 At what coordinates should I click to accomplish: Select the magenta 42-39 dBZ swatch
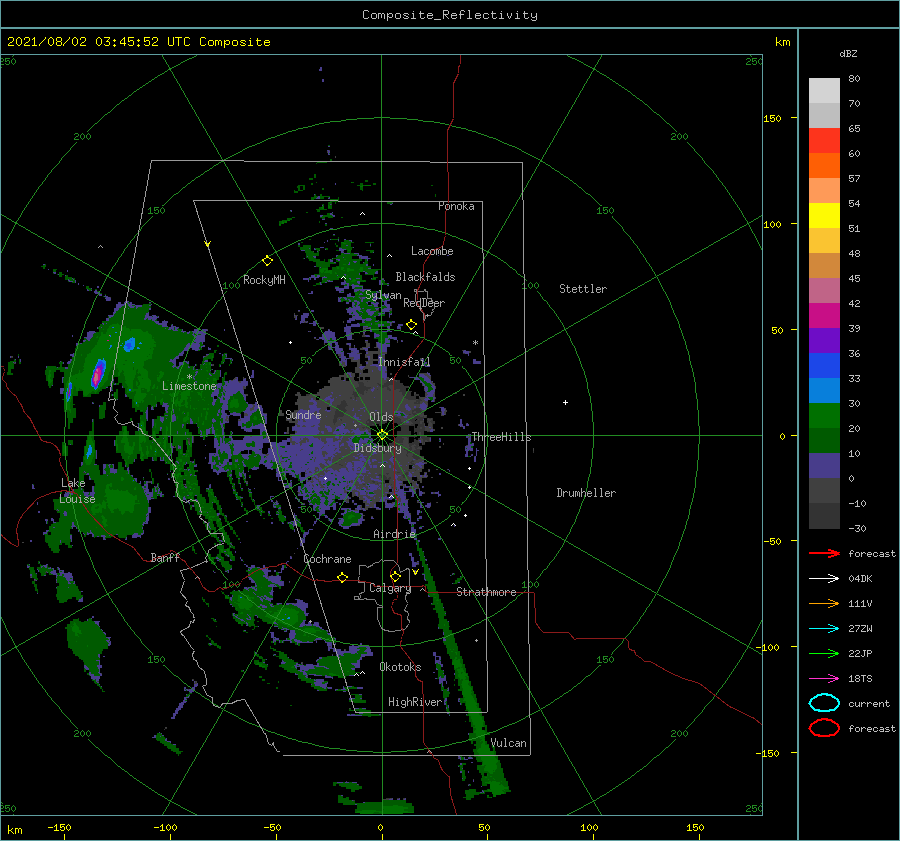point(824,315)
